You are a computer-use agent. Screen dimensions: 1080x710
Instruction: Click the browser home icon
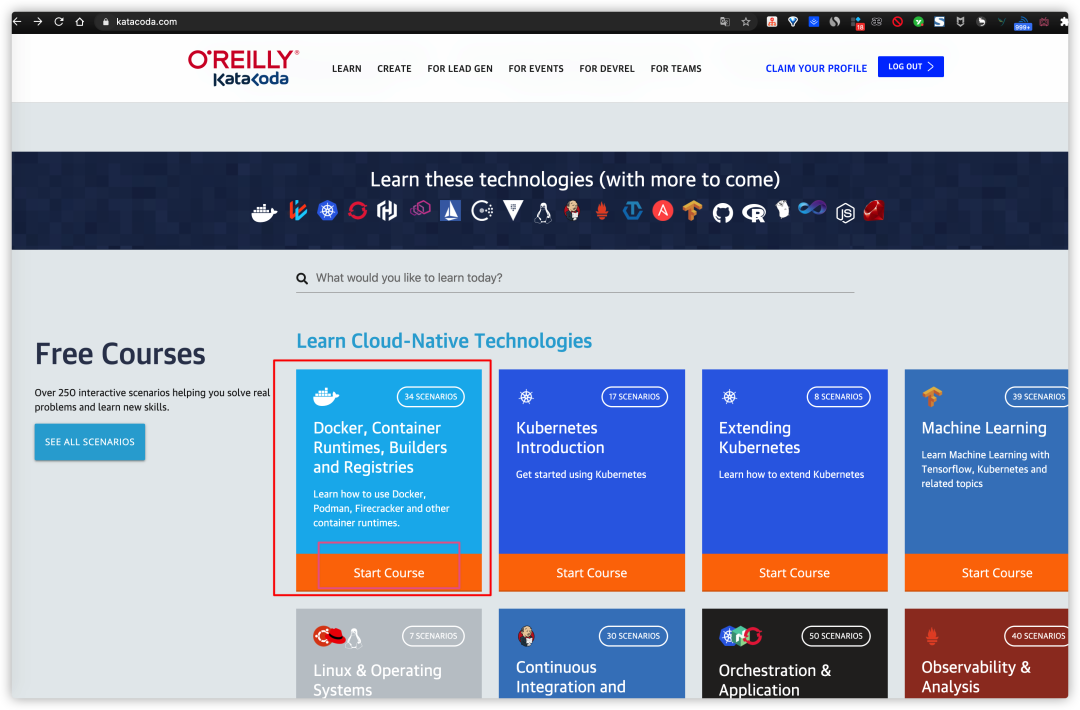80,21
